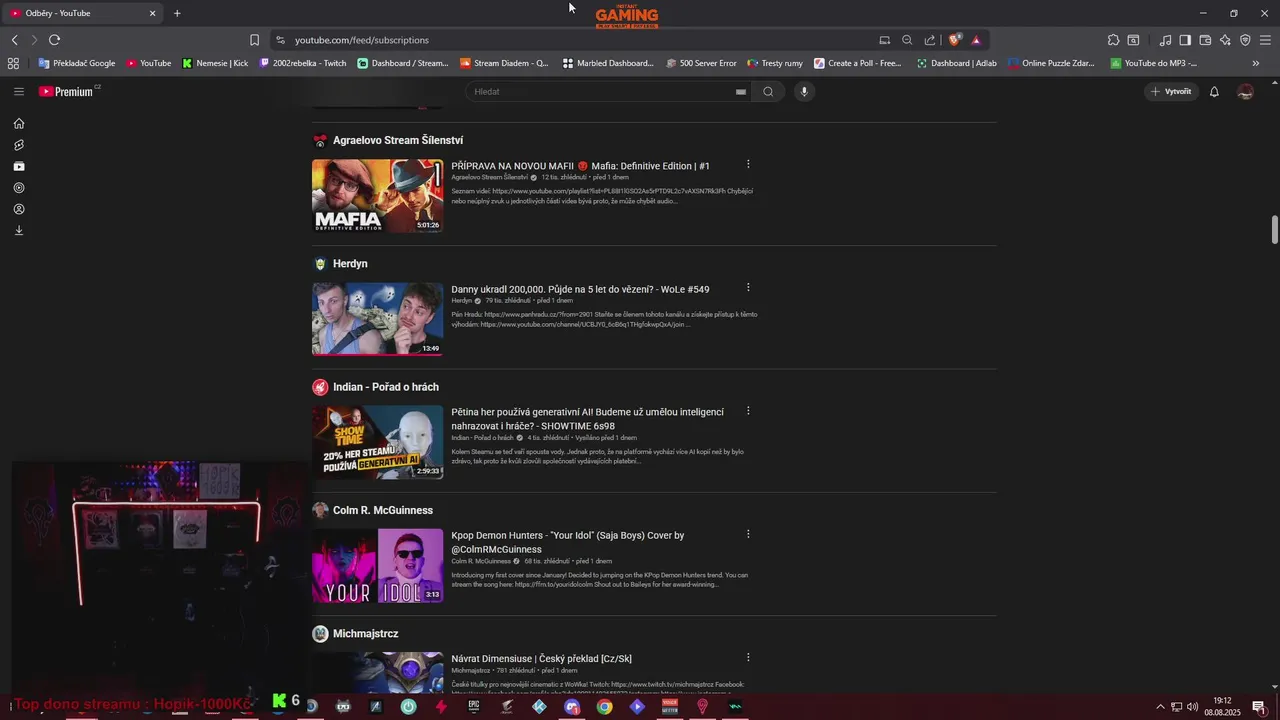1280x720 pixels.
Task: Open Shorts from the mini sidebar
Action: 18,145
